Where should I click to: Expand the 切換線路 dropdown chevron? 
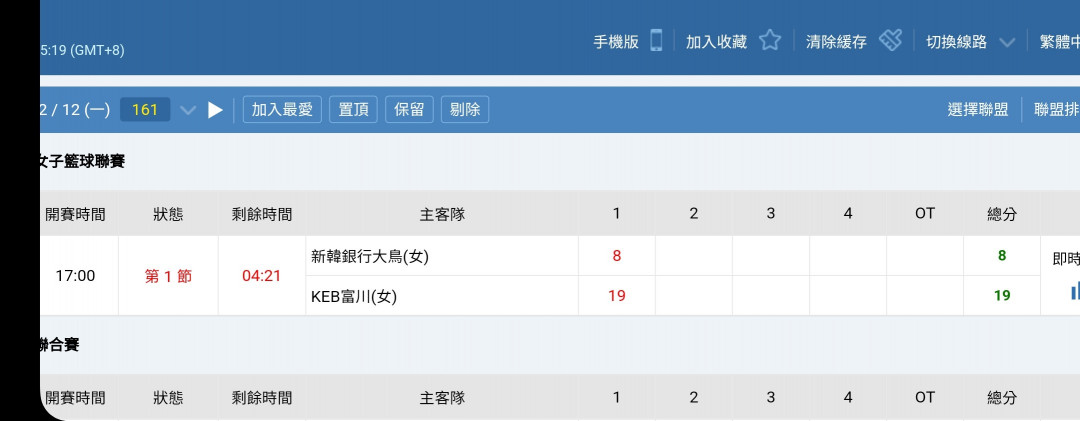pos(1007,42)
